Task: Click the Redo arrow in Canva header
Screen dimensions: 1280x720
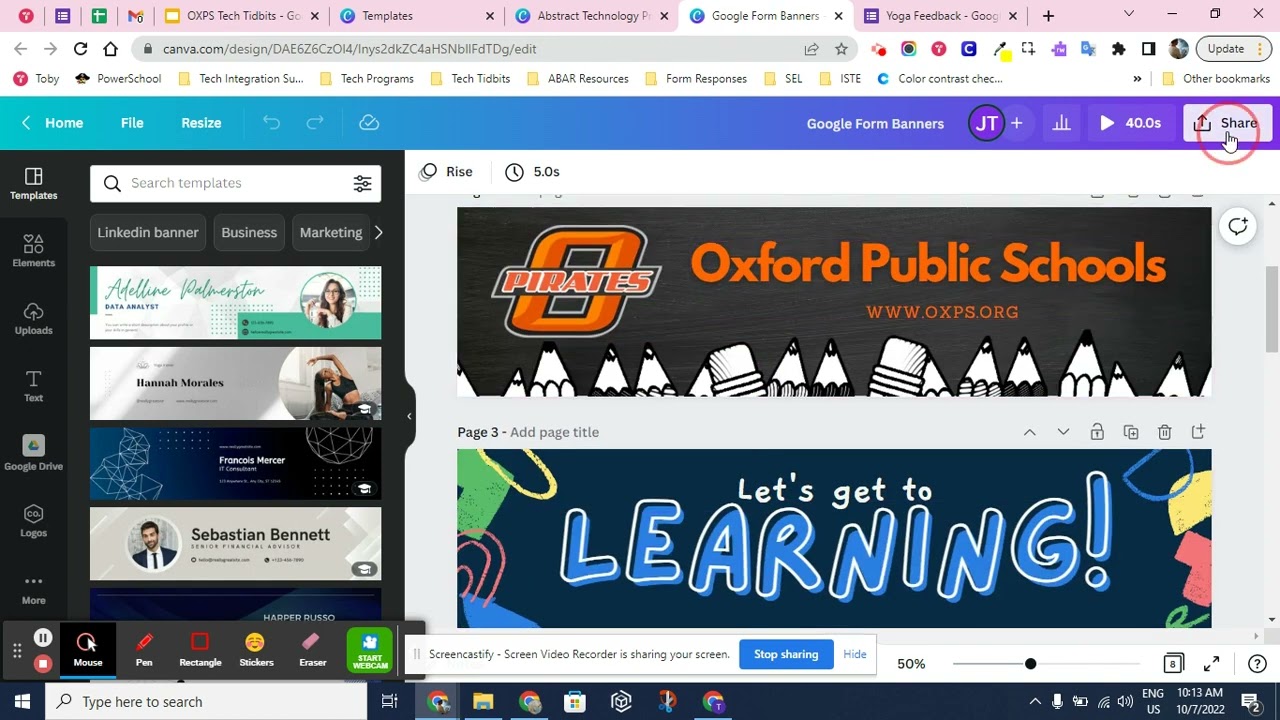Action: (x=315, y=123)
